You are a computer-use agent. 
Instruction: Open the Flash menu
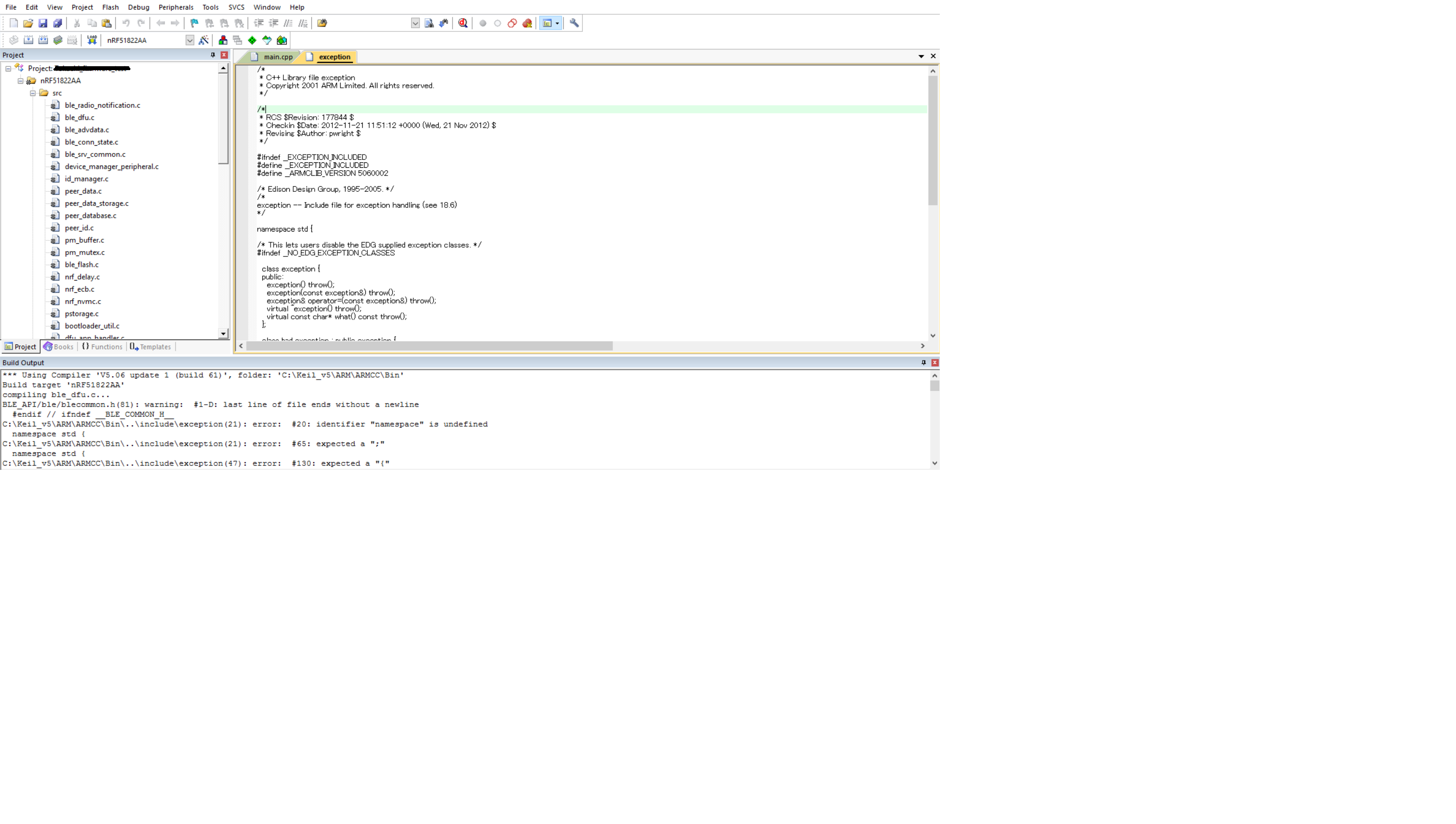click(110, 7)
